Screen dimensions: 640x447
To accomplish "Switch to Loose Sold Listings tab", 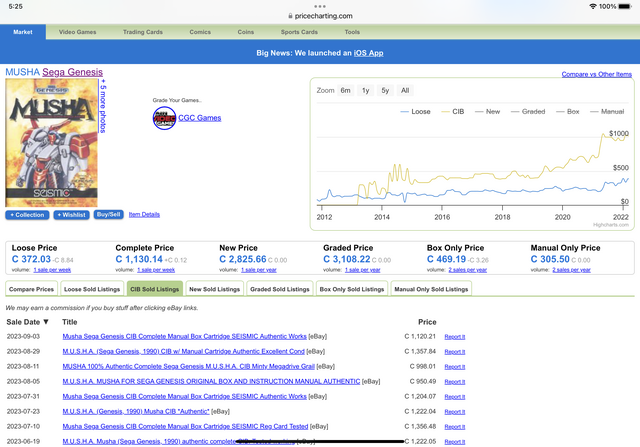I will (x=92, y=289).
